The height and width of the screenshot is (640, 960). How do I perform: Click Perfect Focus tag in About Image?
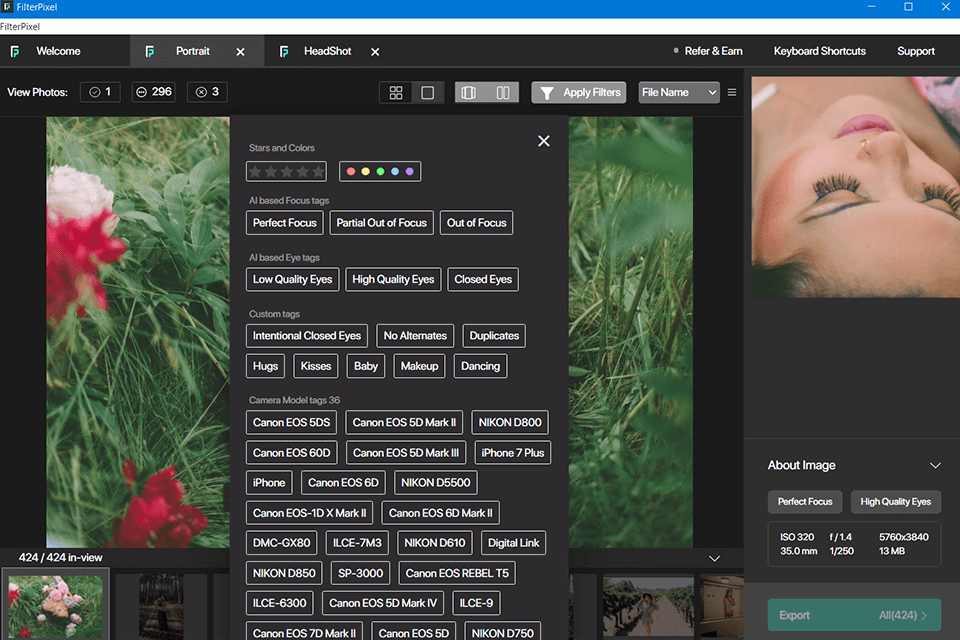click(x=805, y=502)
